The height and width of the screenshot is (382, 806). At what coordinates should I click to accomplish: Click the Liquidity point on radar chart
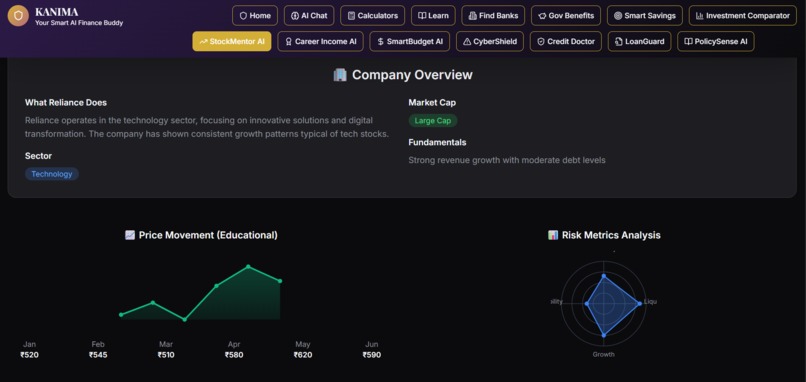639,303
